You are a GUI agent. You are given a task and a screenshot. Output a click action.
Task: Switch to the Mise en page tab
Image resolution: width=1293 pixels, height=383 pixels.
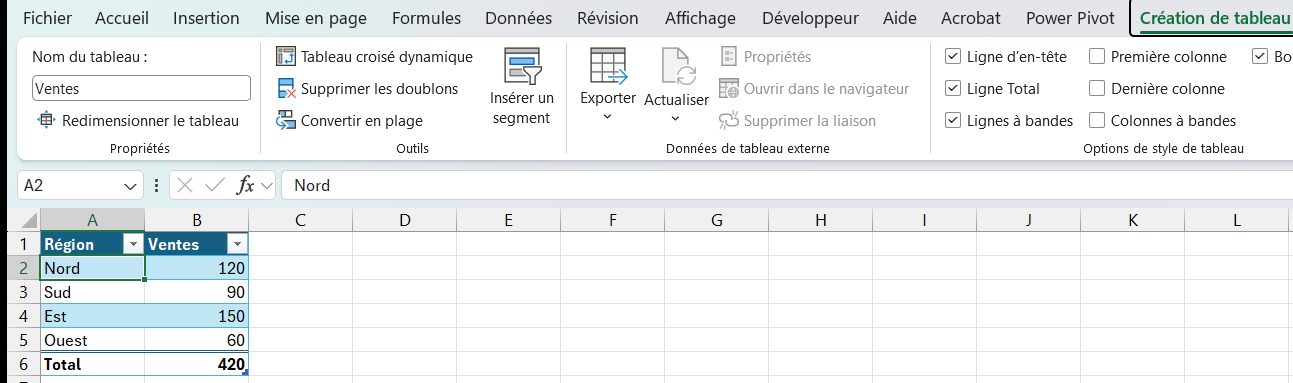click(316, 18)
